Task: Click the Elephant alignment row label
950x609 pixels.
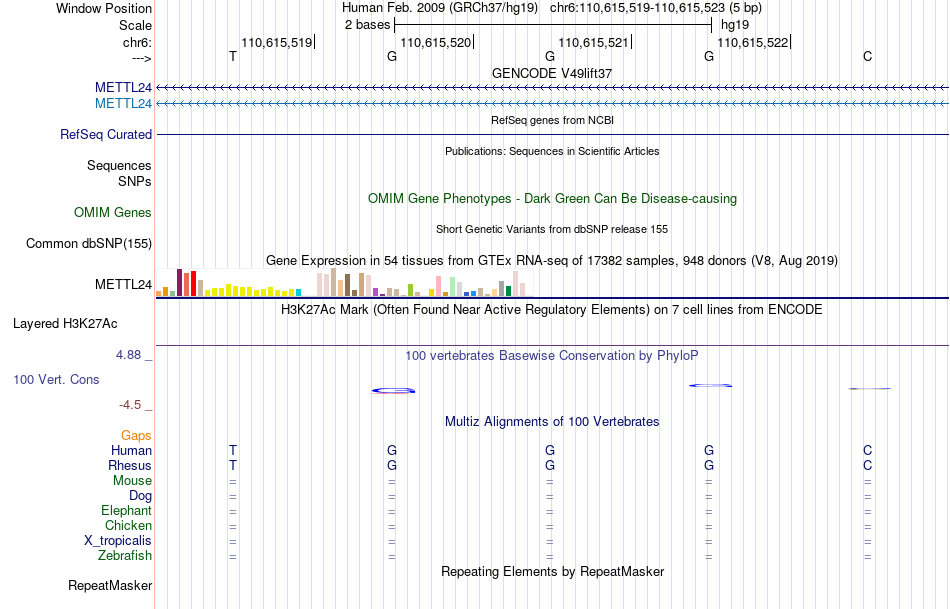Action: 126,511
